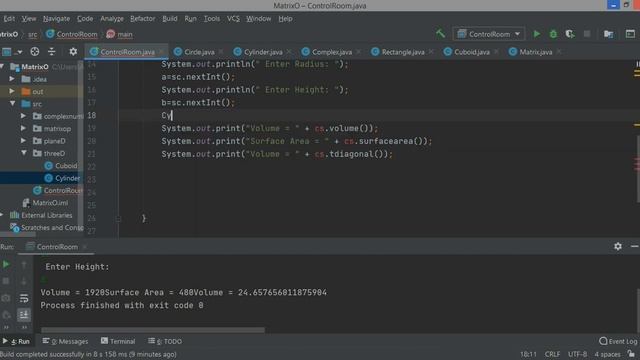This screenshot has width=640, height=360.
Task: Open the Terminal tool window
Action: click(x=118, y=341)
